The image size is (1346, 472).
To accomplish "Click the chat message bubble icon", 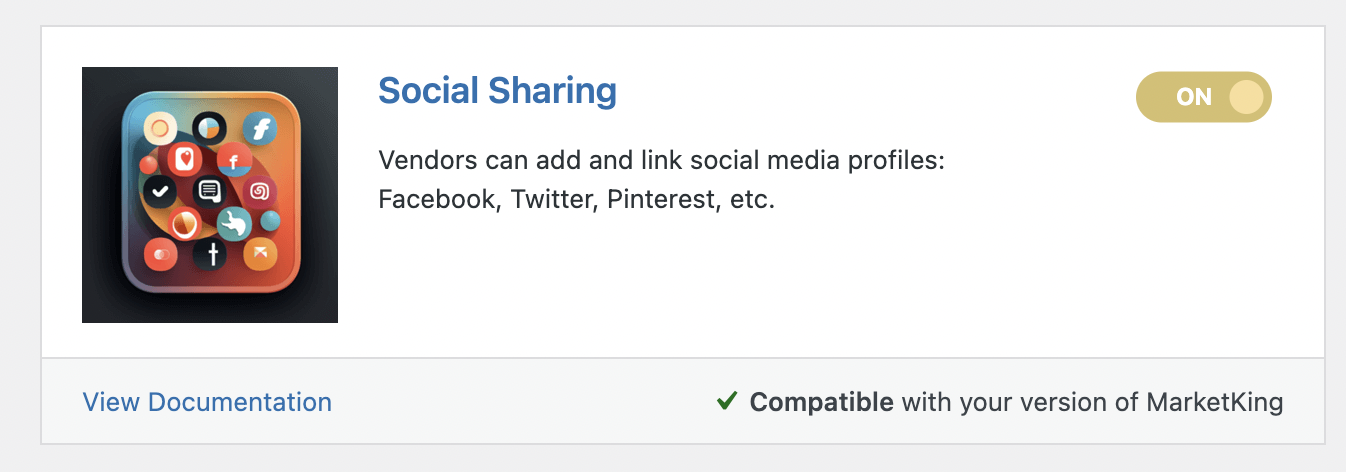I will [x=209, y=191].
